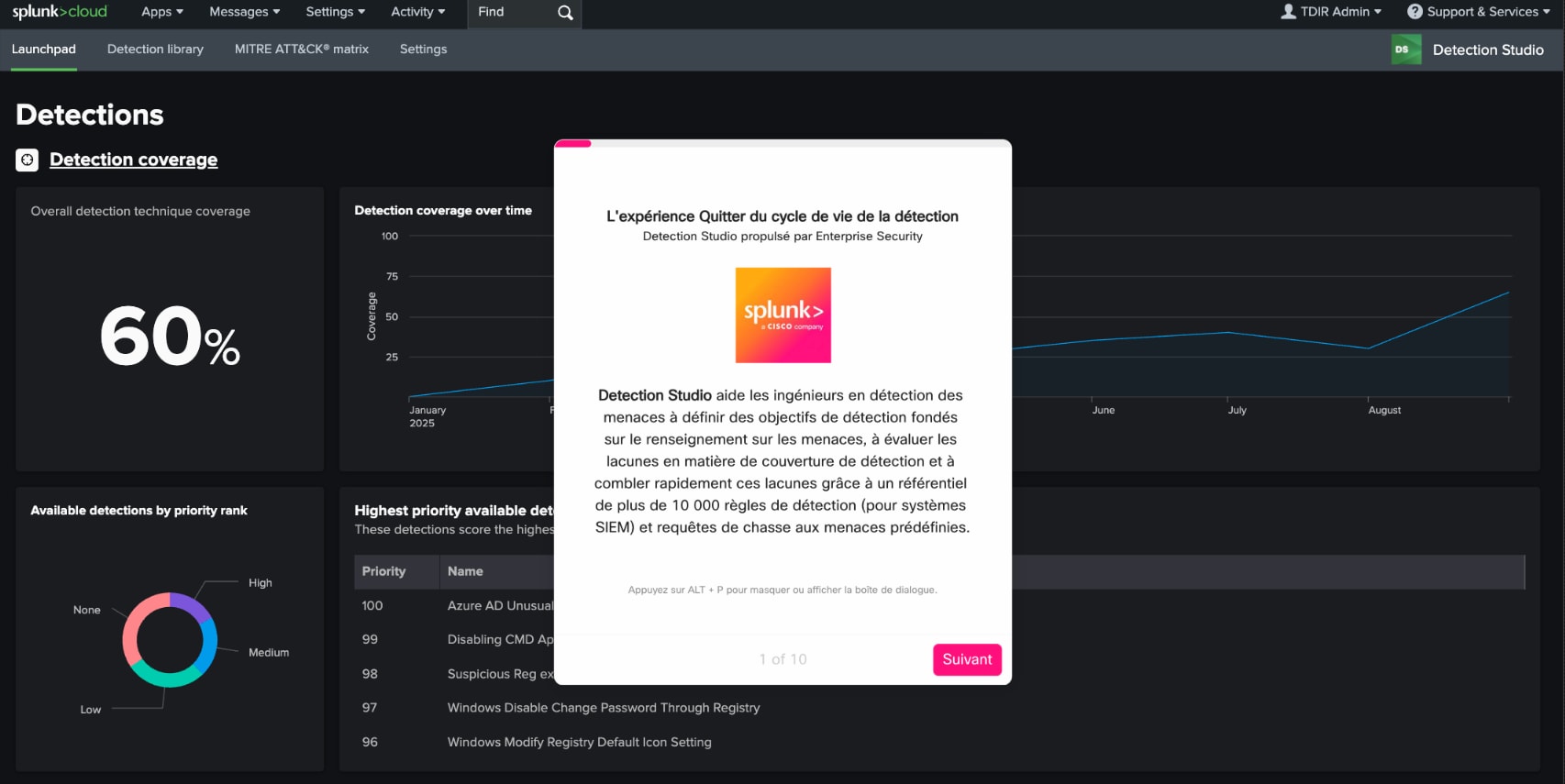Click the 'Detections' page heading

coord(90,116)
